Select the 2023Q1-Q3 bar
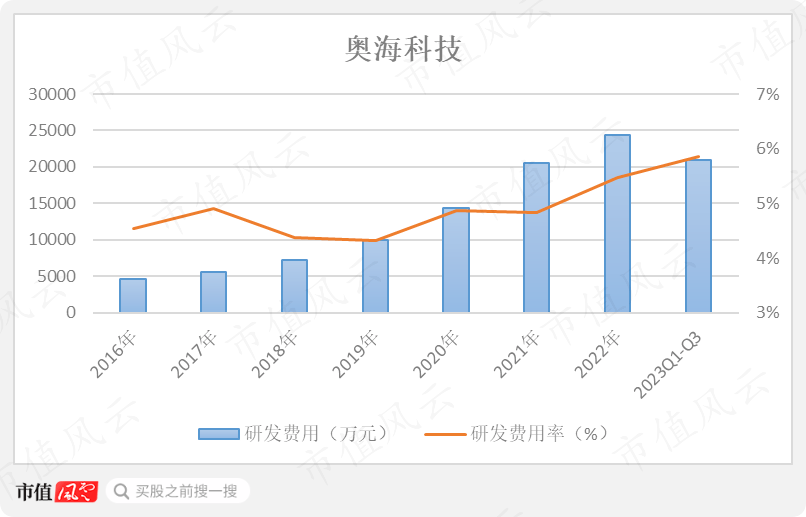 pos(698,236)
